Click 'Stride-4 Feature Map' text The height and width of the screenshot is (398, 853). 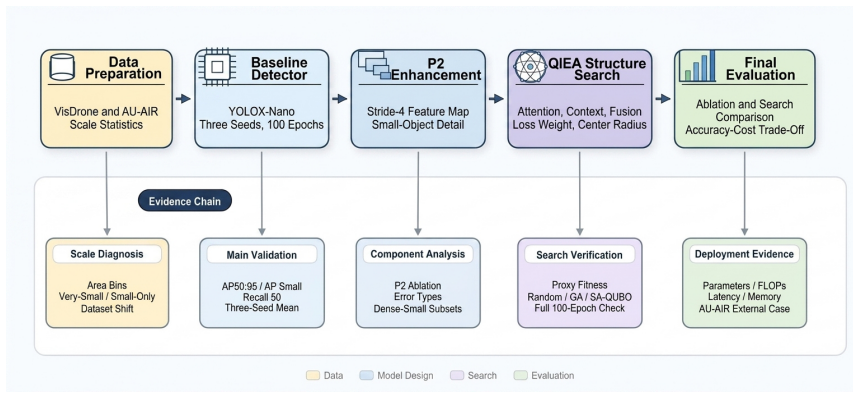[x=418, y=112]
